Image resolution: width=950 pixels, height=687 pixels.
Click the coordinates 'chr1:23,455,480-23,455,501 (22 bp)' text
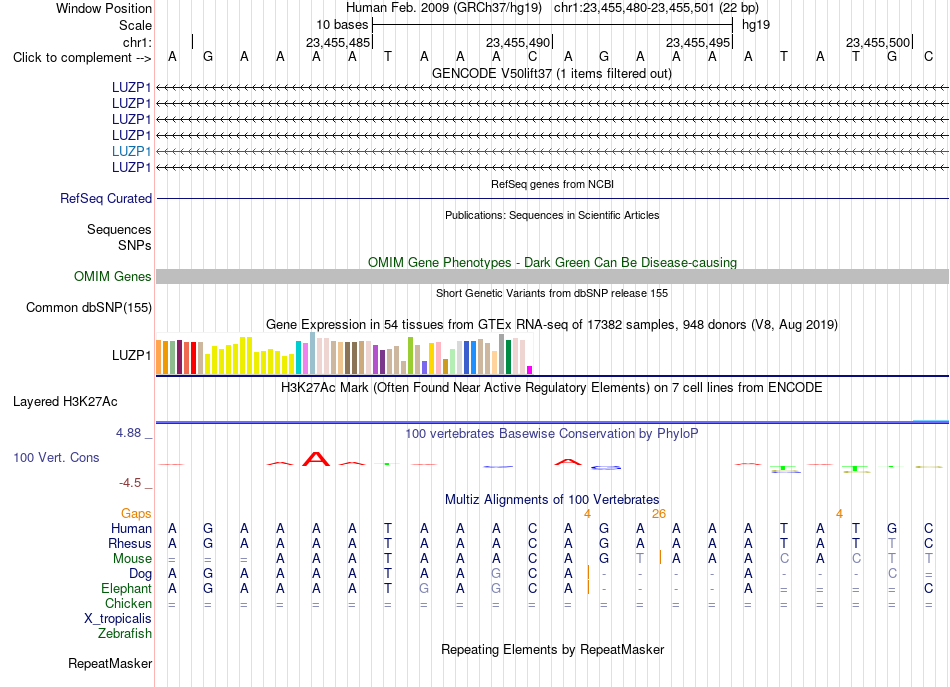[x=656, y=8]
